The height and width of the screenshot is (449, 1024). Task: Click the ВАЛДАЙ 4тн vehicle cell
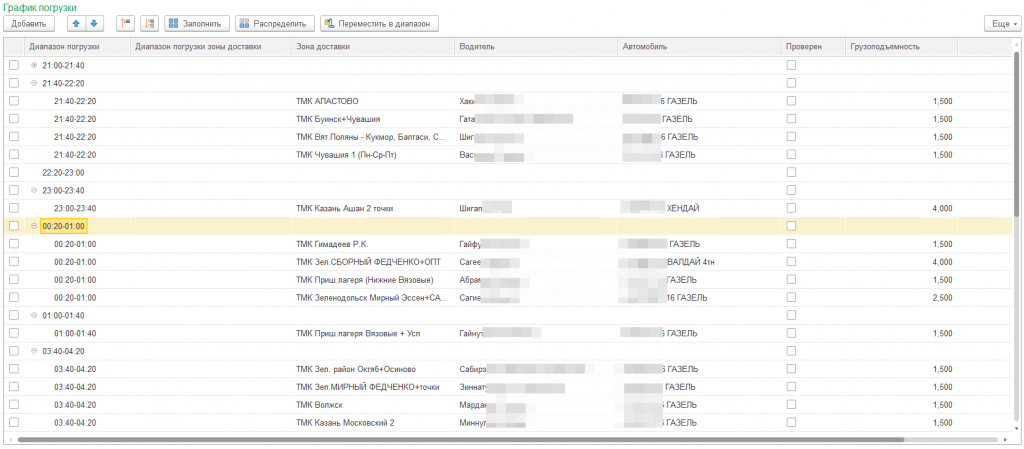[x=699, y=262]
